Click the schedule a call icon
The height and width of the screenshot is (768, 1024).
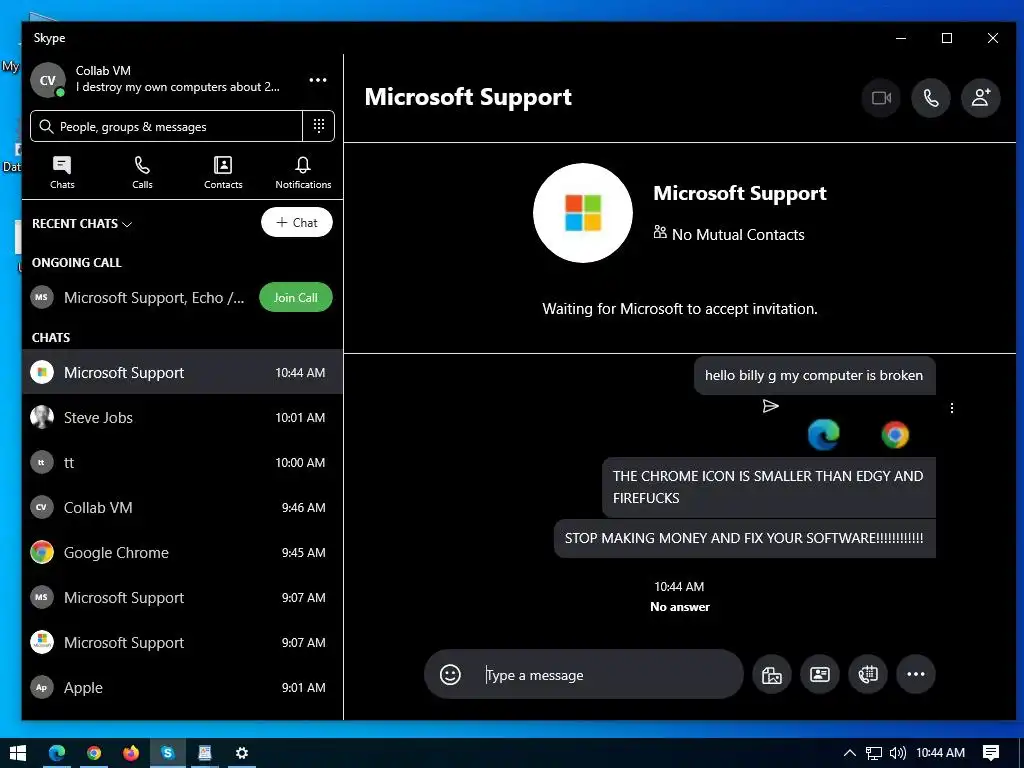[867, 675]
